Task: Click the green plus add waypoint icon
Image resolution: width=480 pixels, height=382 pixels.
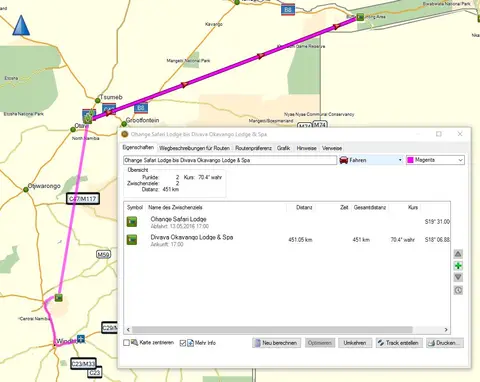Action: [x=458, y=266]
